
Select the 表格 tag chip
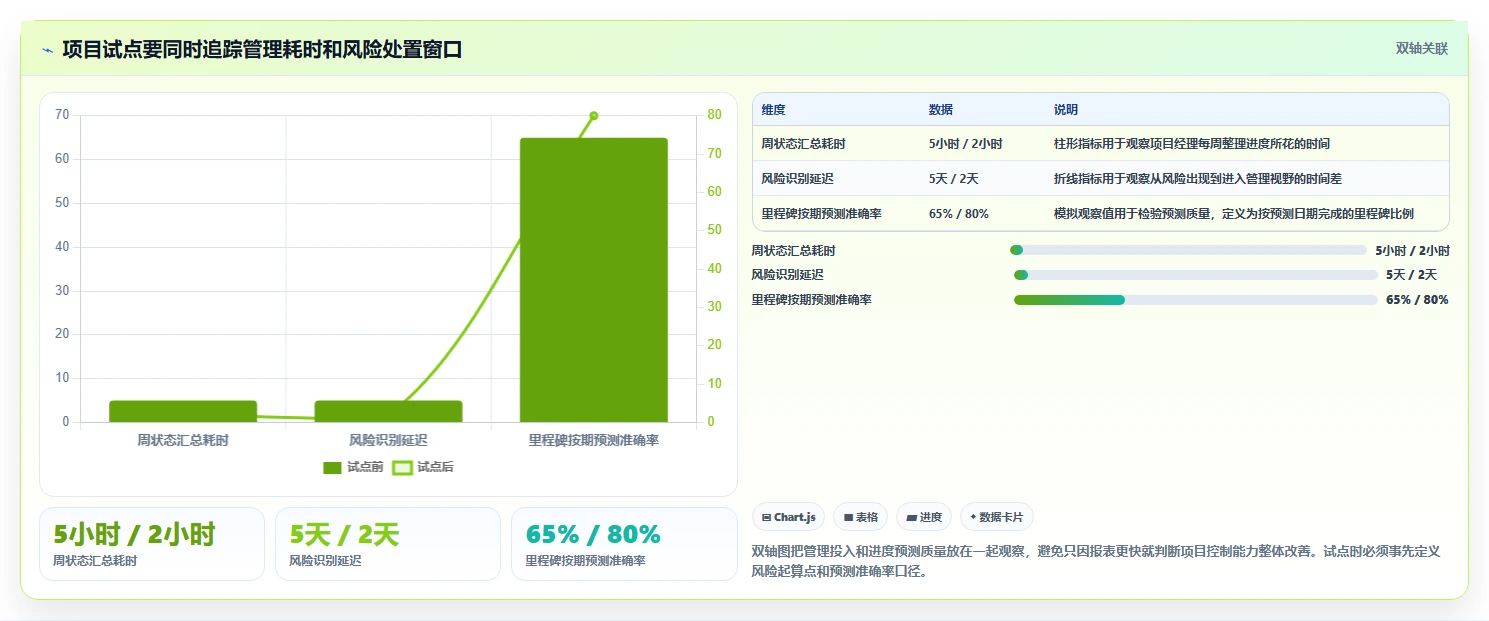click(860, 517)
